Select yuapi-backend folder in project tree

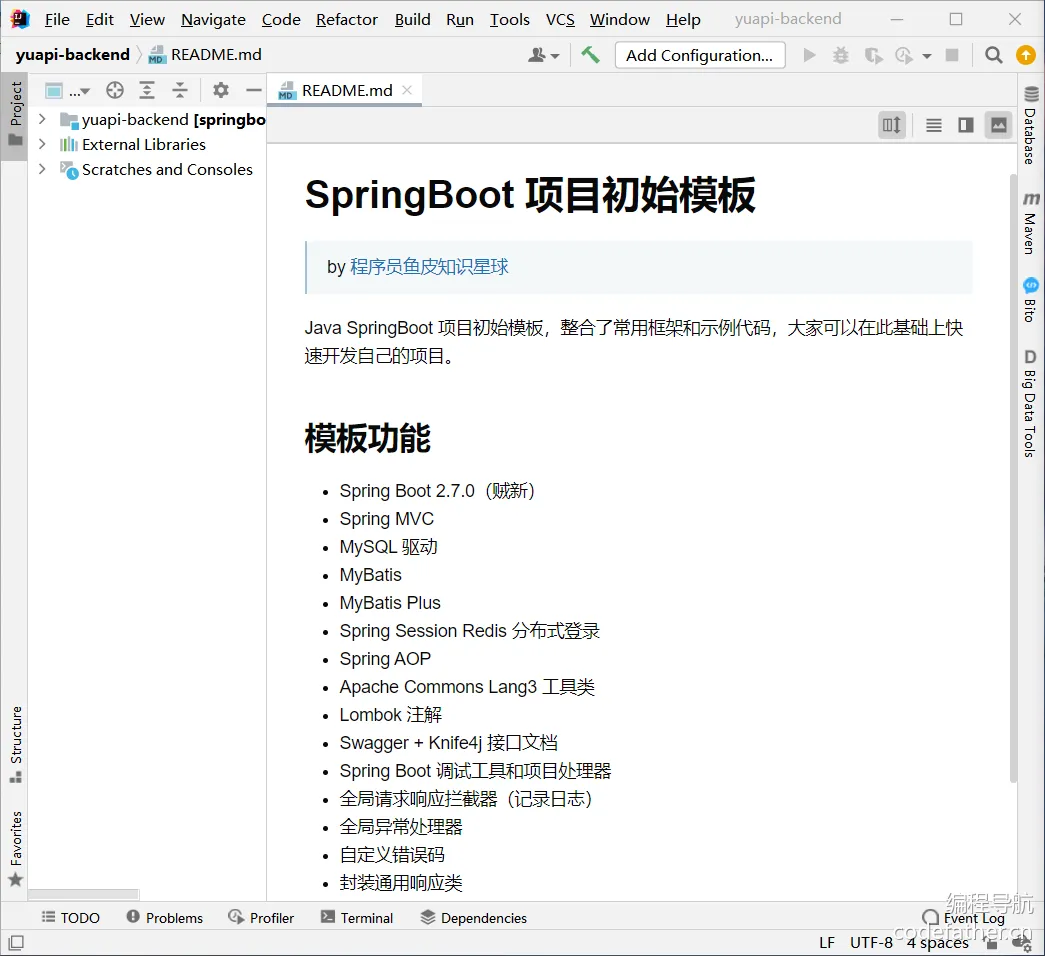click(x=163, y=119)
